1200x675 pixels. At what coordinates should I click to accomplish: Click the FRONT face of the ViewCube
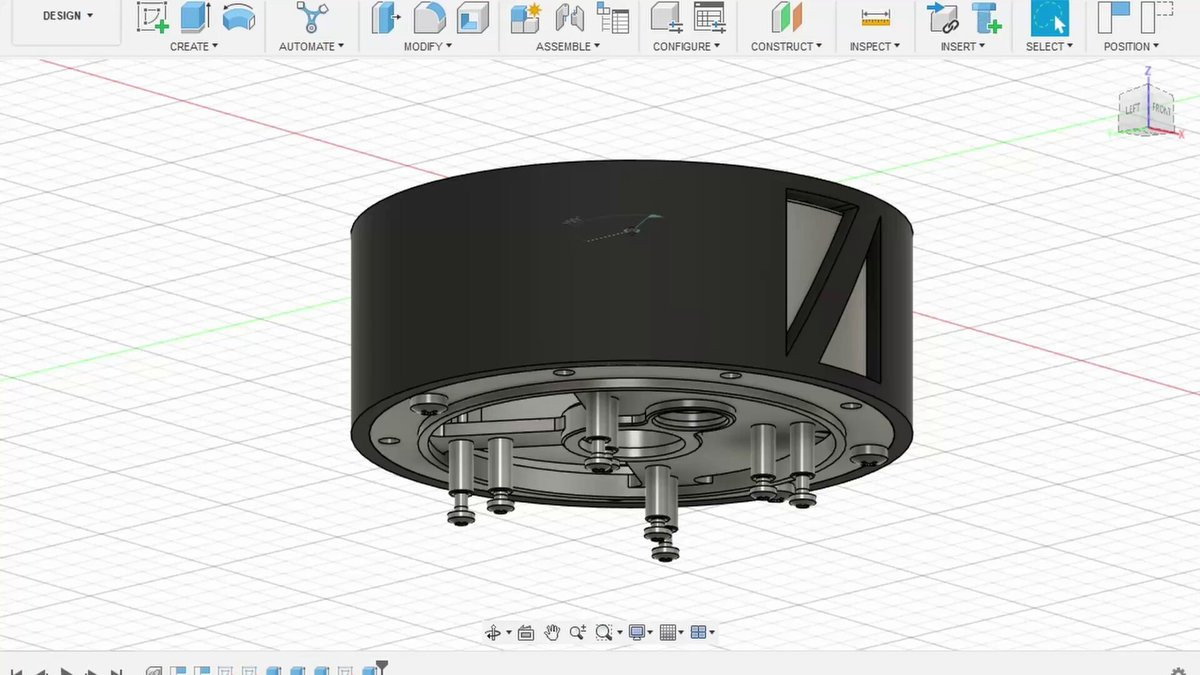[1161, 108]
